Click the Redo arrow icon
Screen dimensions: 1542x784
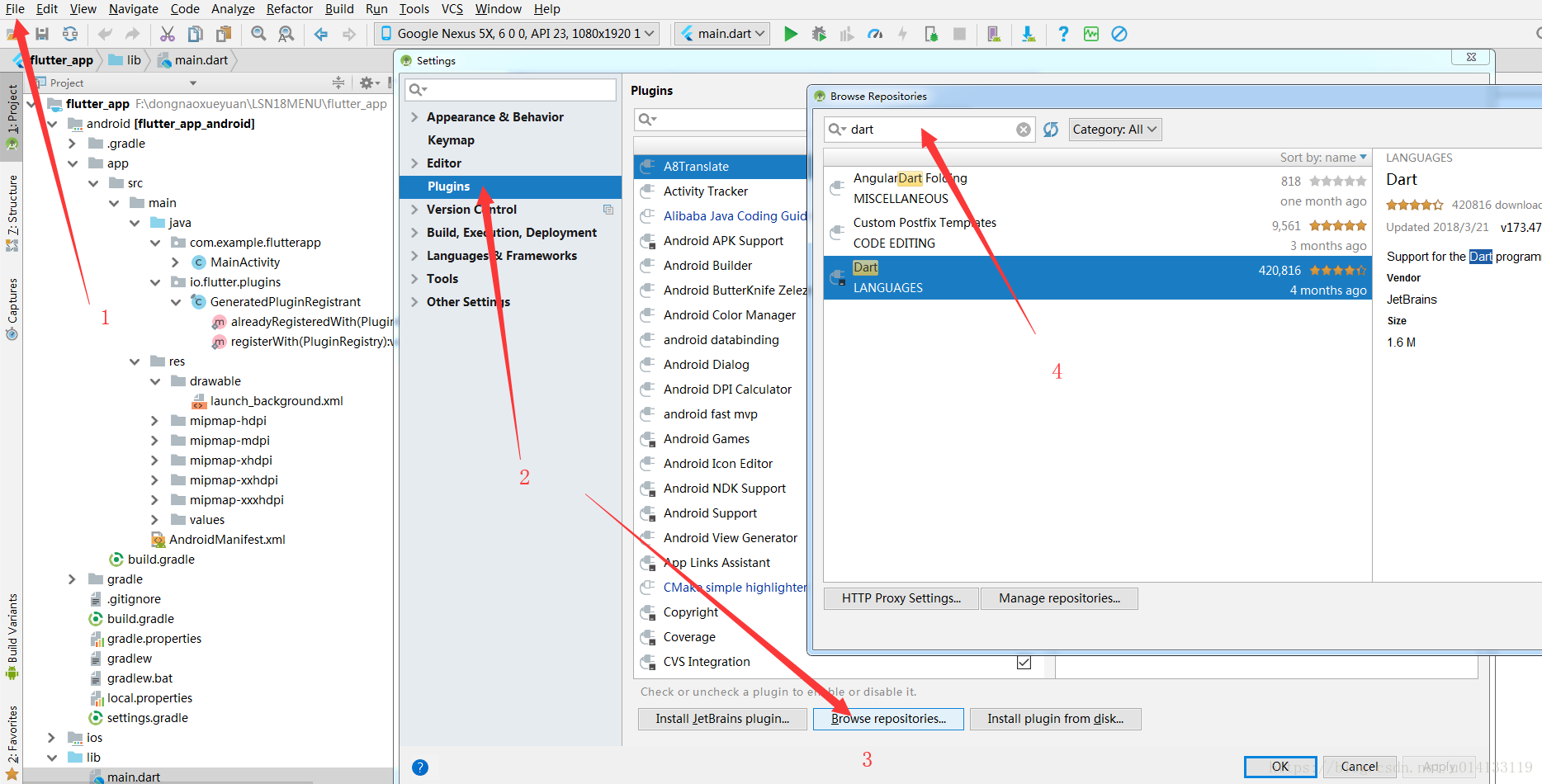point(132,34)
